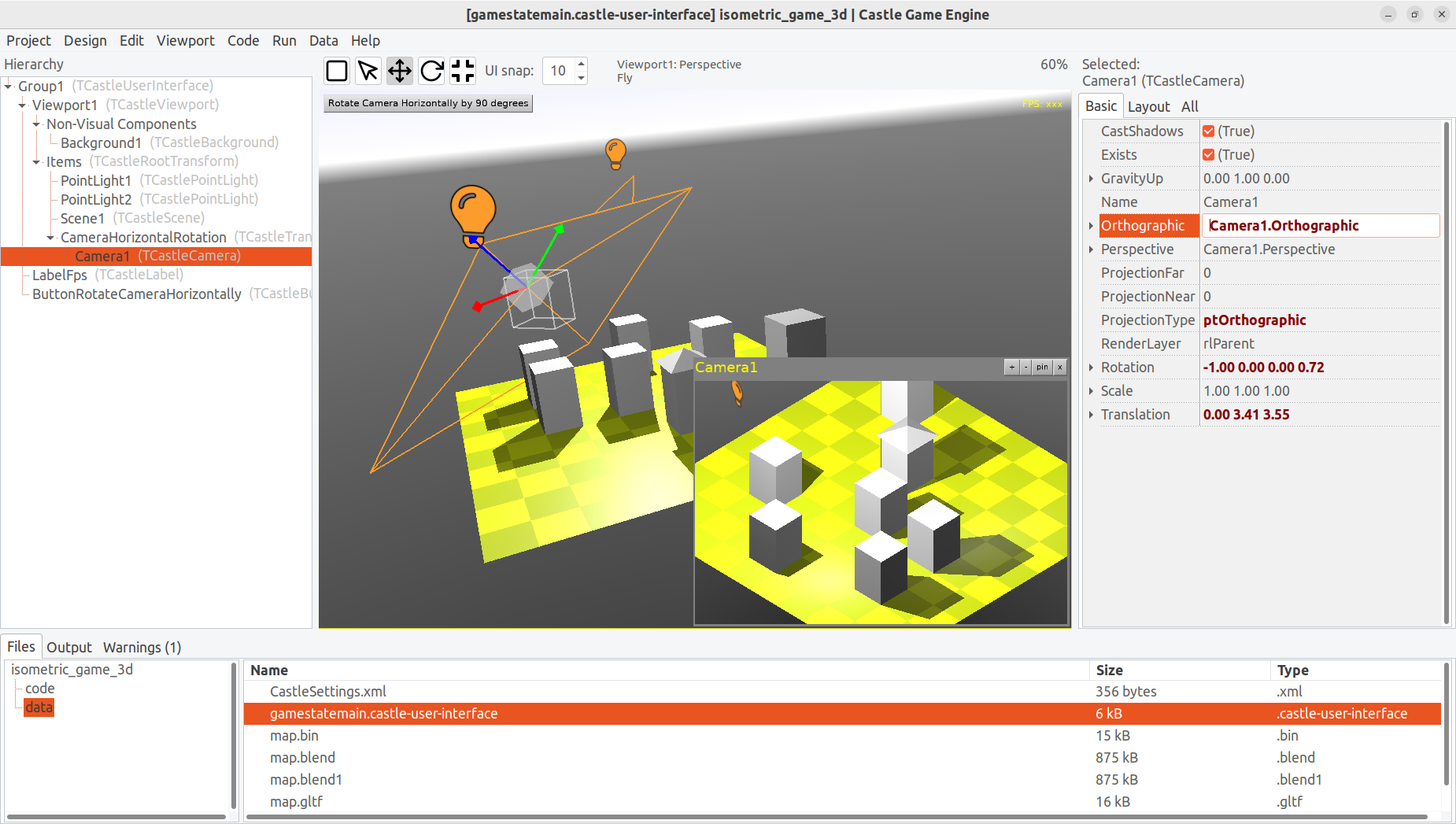Activate the translate/move tool

pyautogui.click(x=400, y=71)
